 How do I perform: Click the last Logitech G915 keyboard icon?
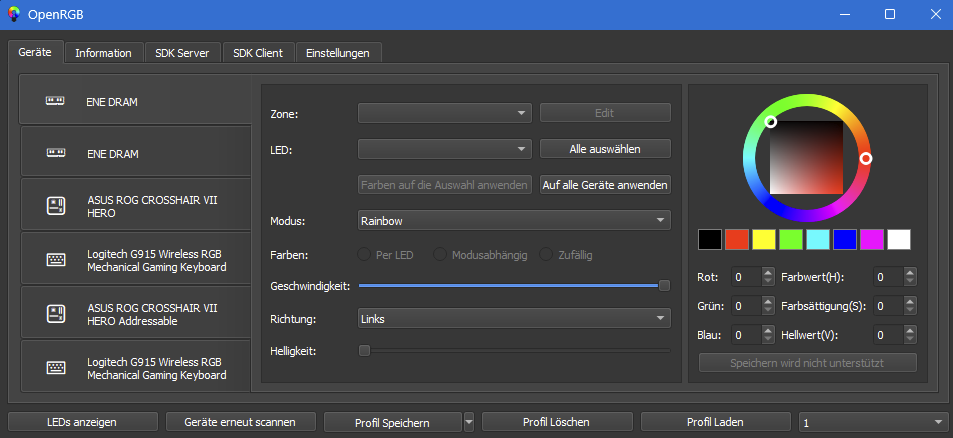(56, 368)
